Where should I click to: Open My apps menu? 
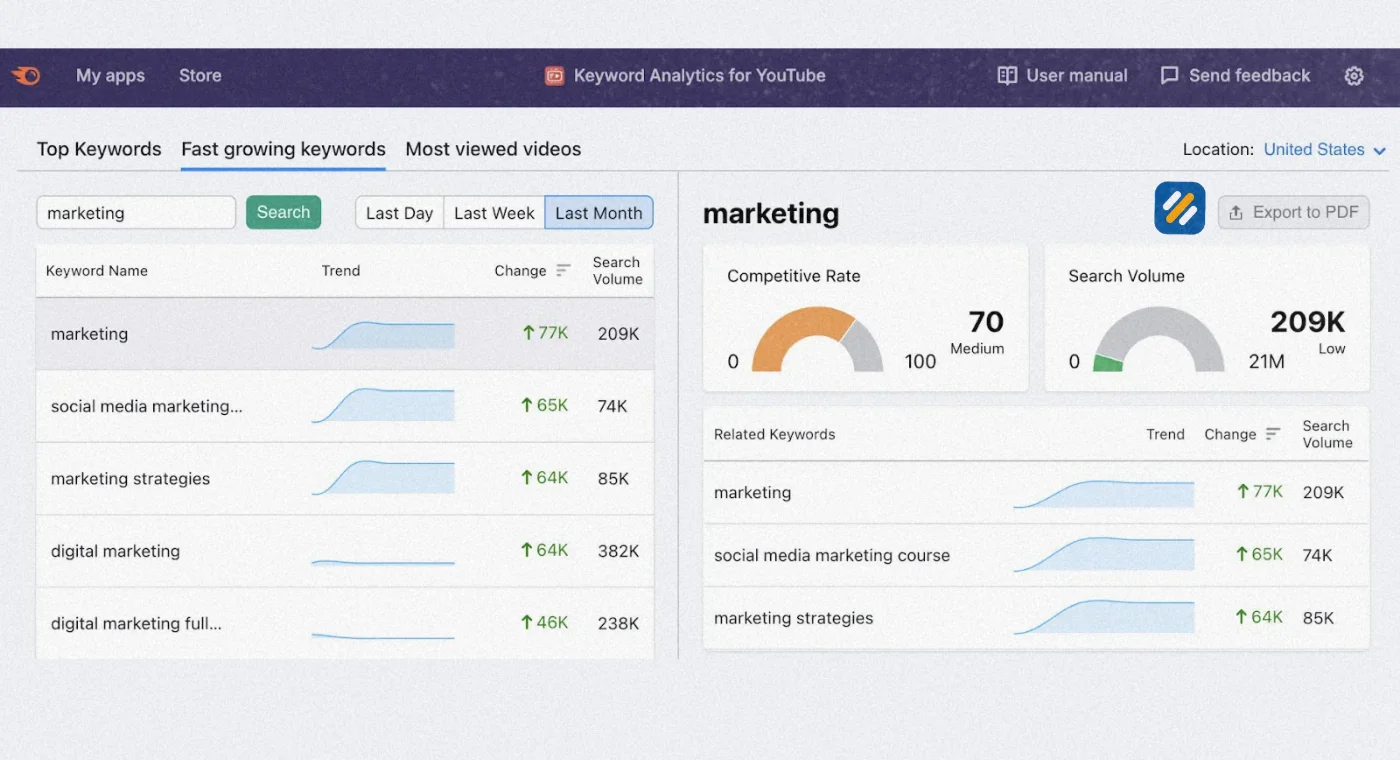(110, 76)
